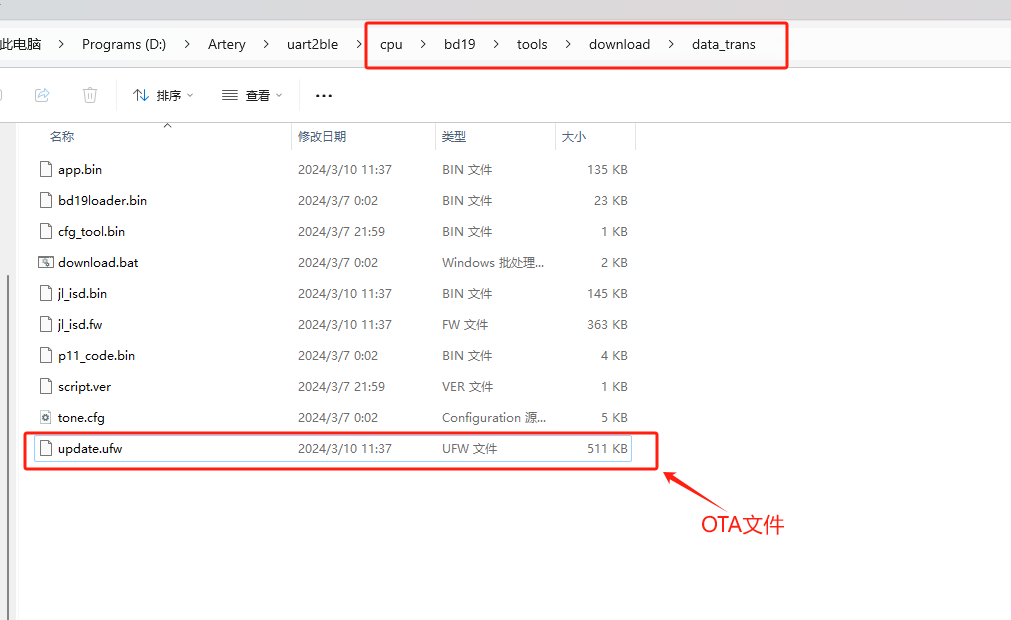Click the 363 KB size cell
Viewport: 1011px width, 620px height.
607,325
